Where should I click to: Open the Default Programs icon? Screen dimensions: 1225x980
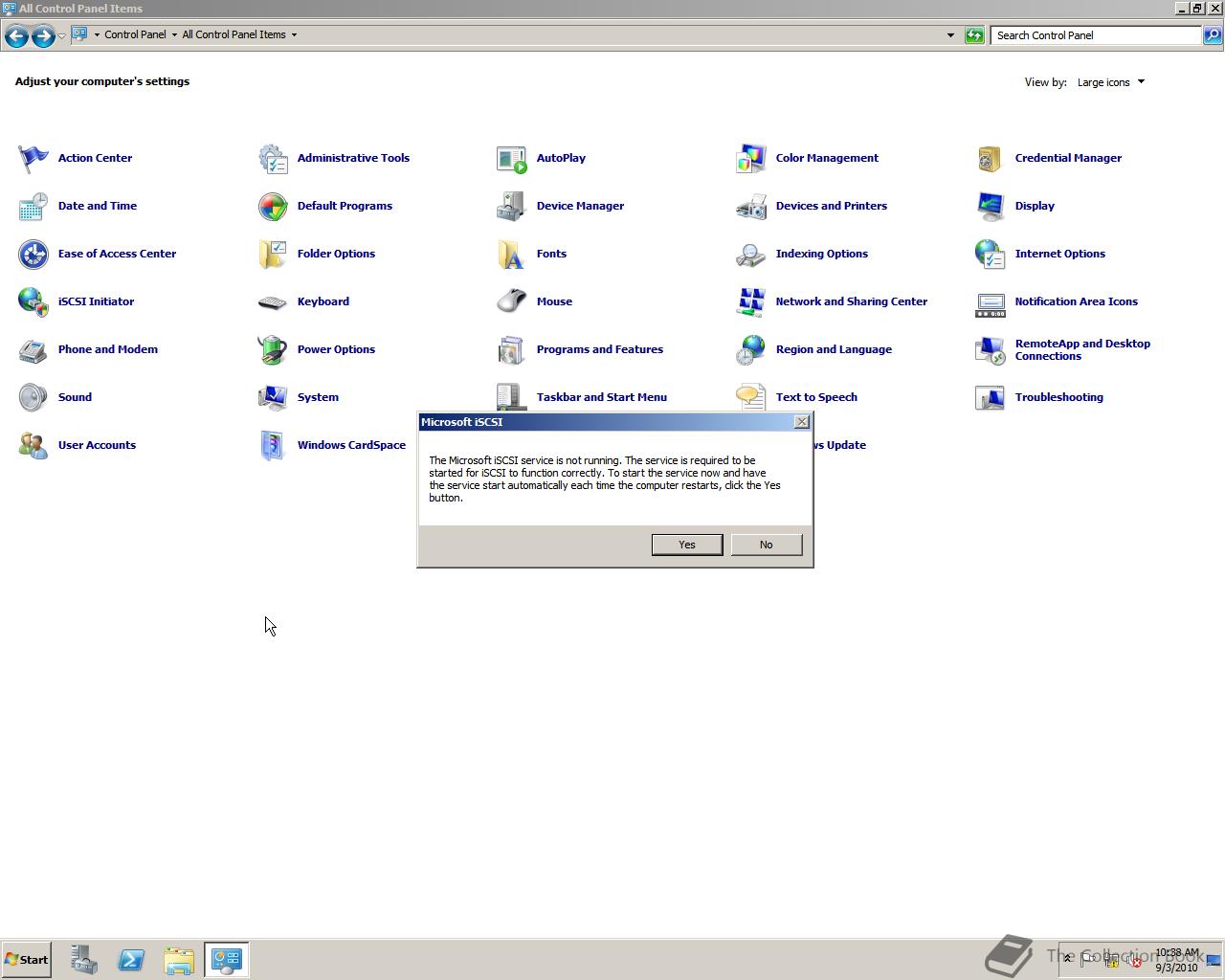(x=273, y=207)
